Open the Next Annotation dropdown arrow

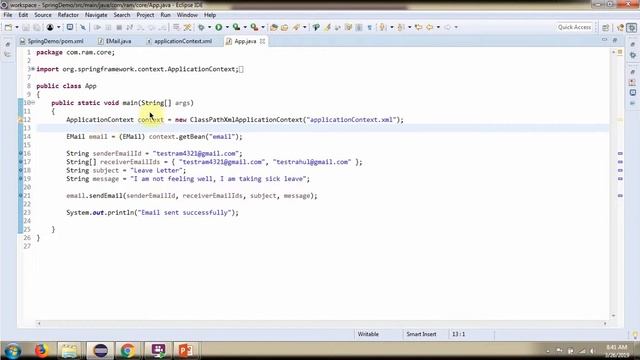point(391,27)
